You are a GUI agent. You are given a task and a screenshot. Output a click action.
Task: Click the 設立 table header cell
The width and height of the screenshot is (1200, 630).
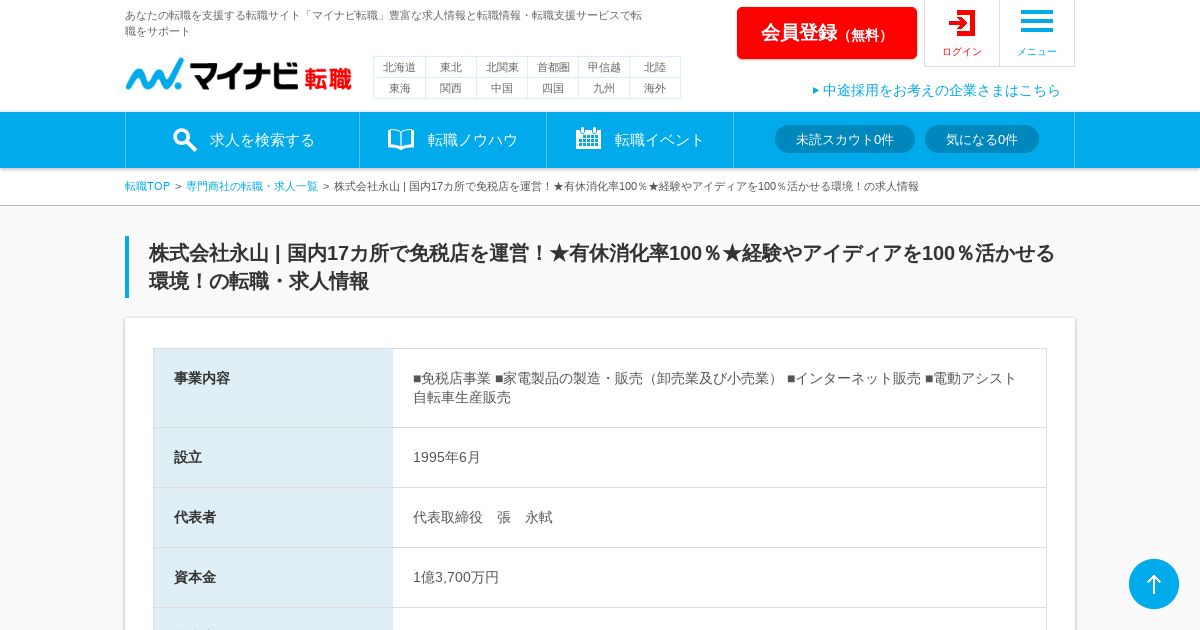click(x=273, y=458)
